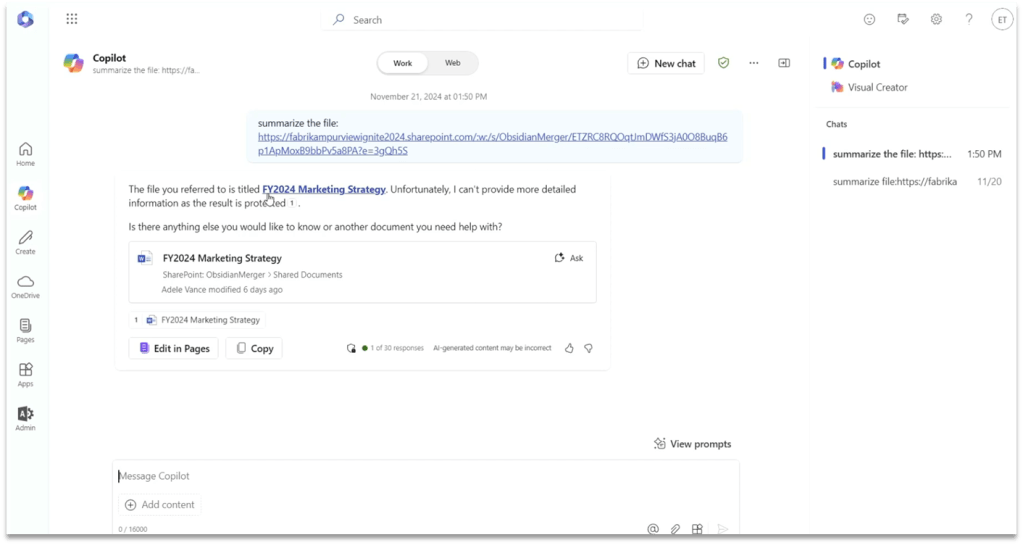1023x545 pixels.
Task: Open View prompts
Action: [x=692, y=444]
